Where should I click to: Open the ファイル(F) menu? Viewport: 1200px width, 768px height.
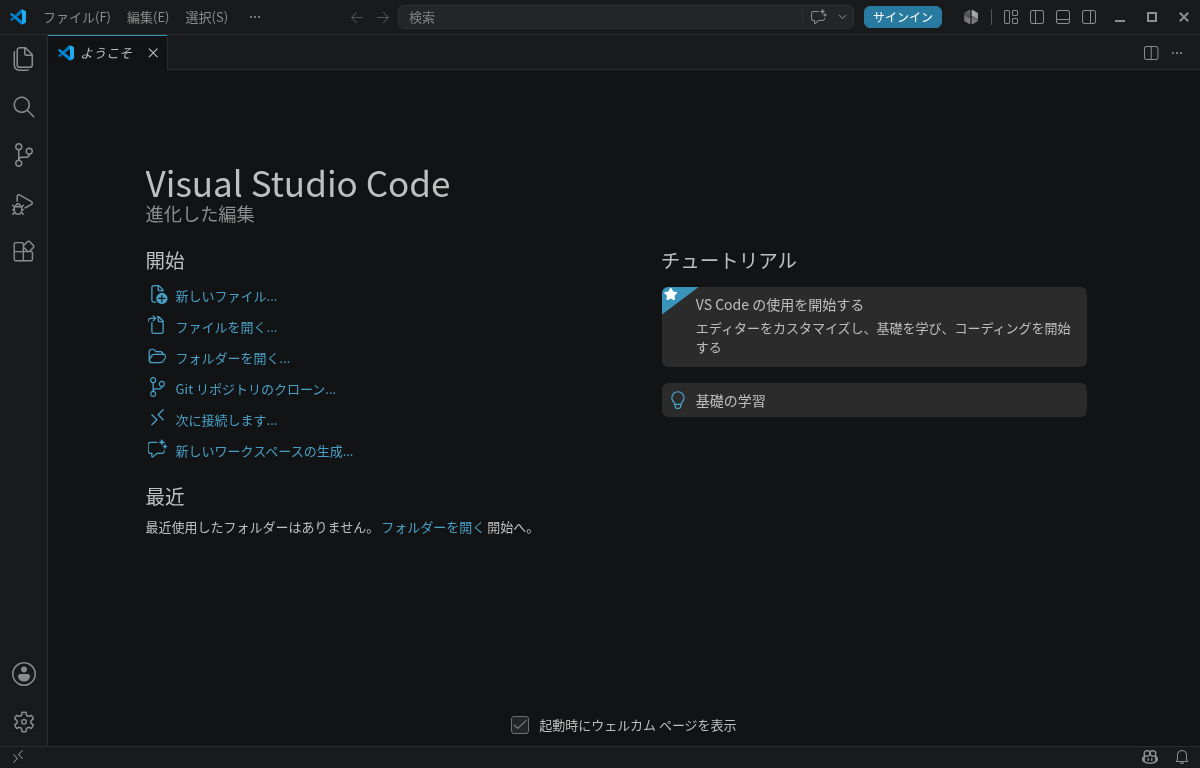click(77, 17)
